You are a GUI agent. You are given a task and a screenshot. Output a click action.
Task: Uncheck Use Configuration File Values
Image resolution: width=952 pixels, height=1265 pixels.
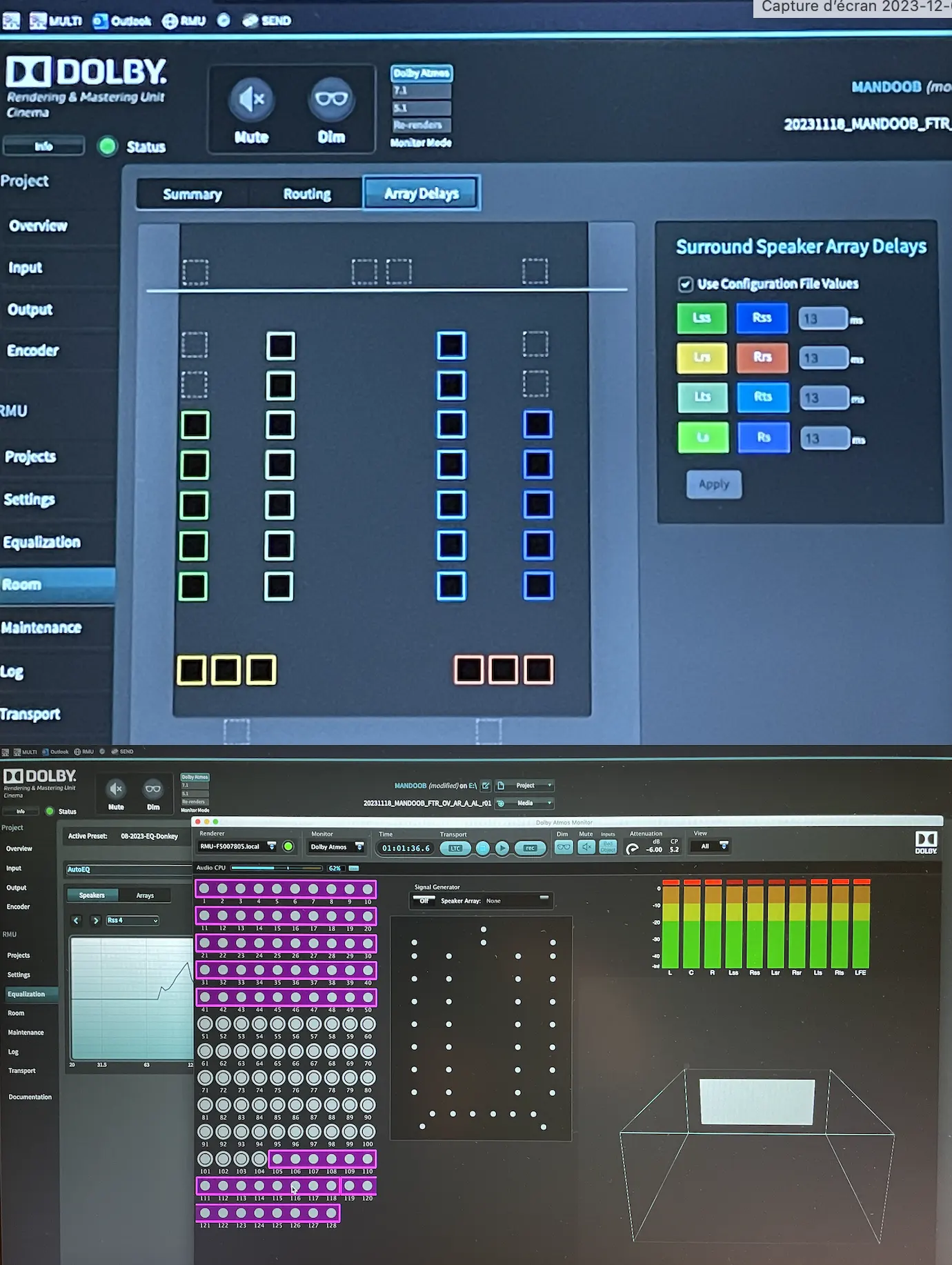(x=686, y=284)
